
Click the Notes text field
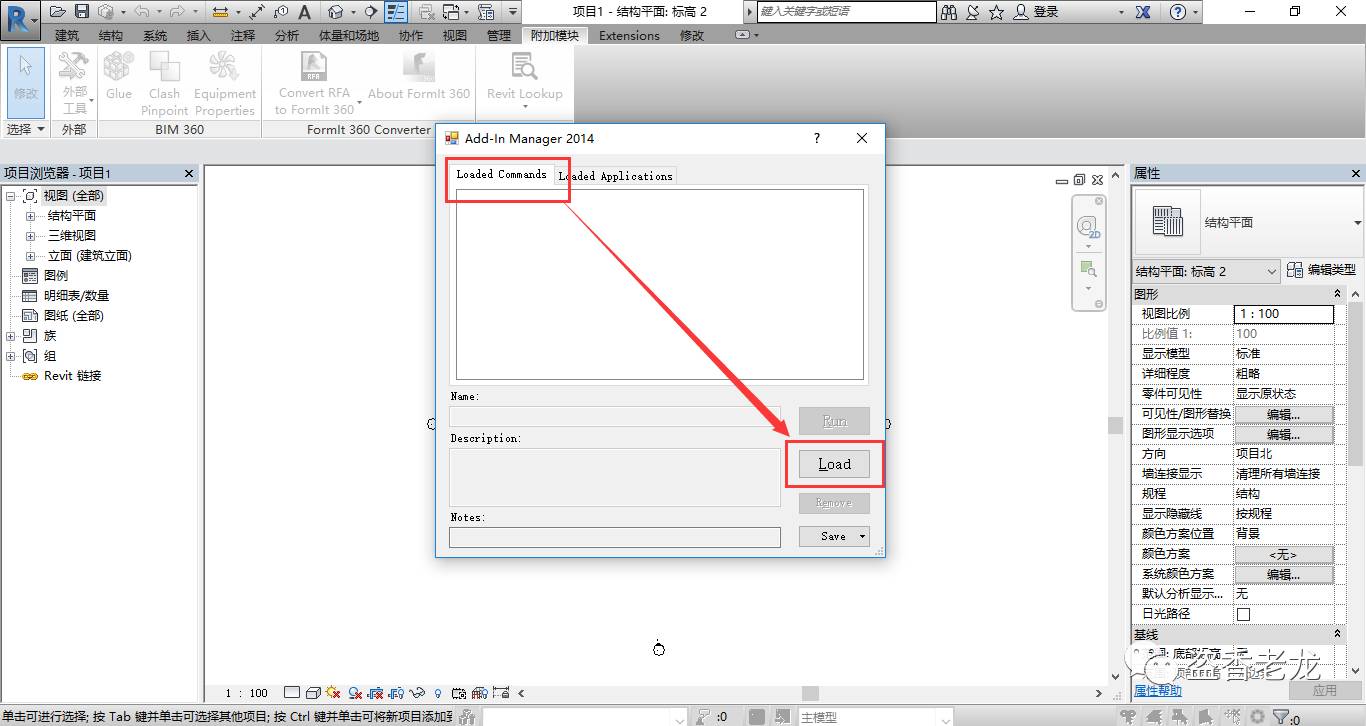point(614,537)
